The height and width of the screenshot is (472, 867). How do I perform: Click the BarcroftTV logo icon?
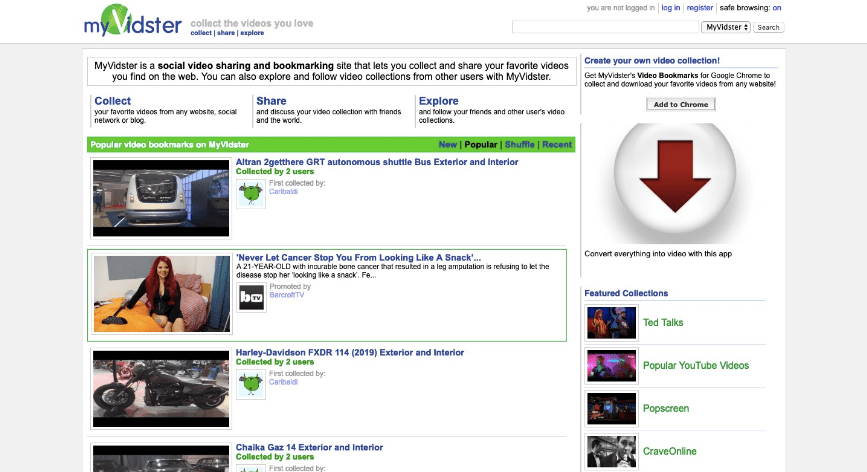(251, 298)
